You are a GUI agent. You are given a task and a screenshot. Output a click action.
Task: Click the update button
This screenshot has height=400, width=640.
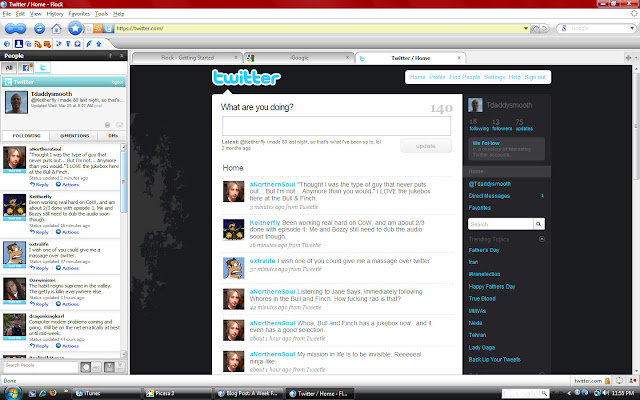tap(426, 146)
